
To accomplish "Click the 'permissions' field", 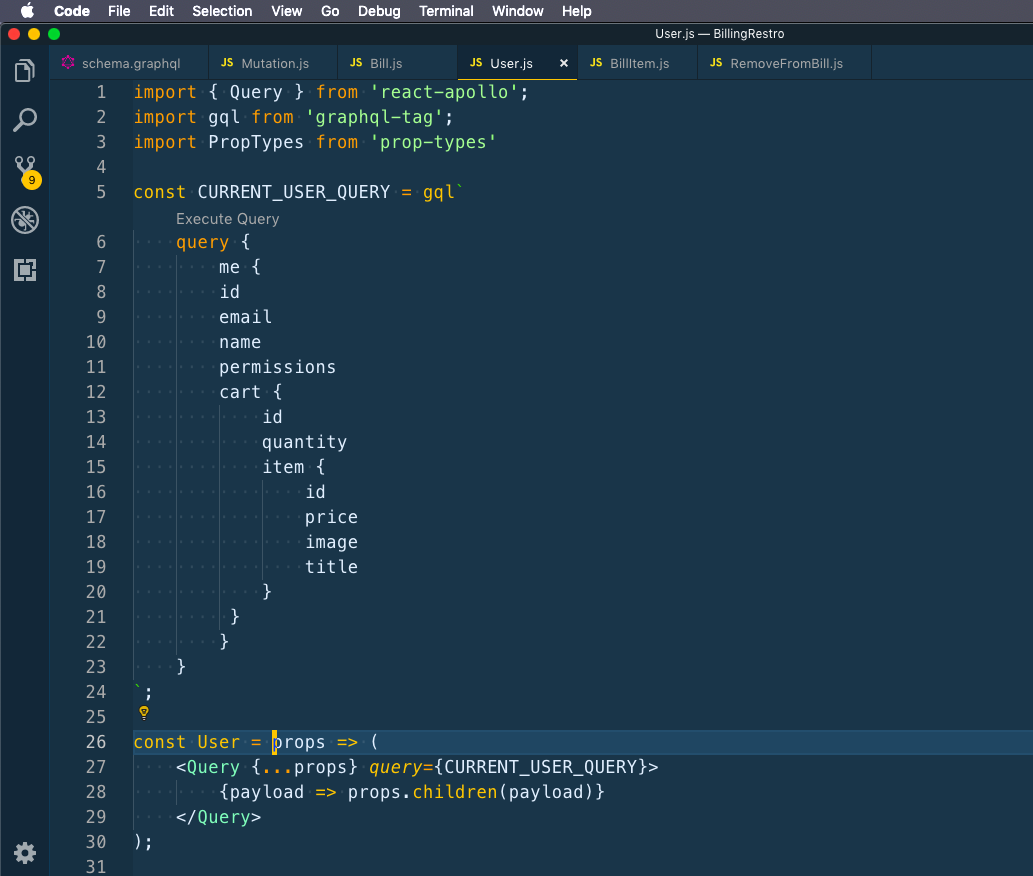I will coord(277,367).
